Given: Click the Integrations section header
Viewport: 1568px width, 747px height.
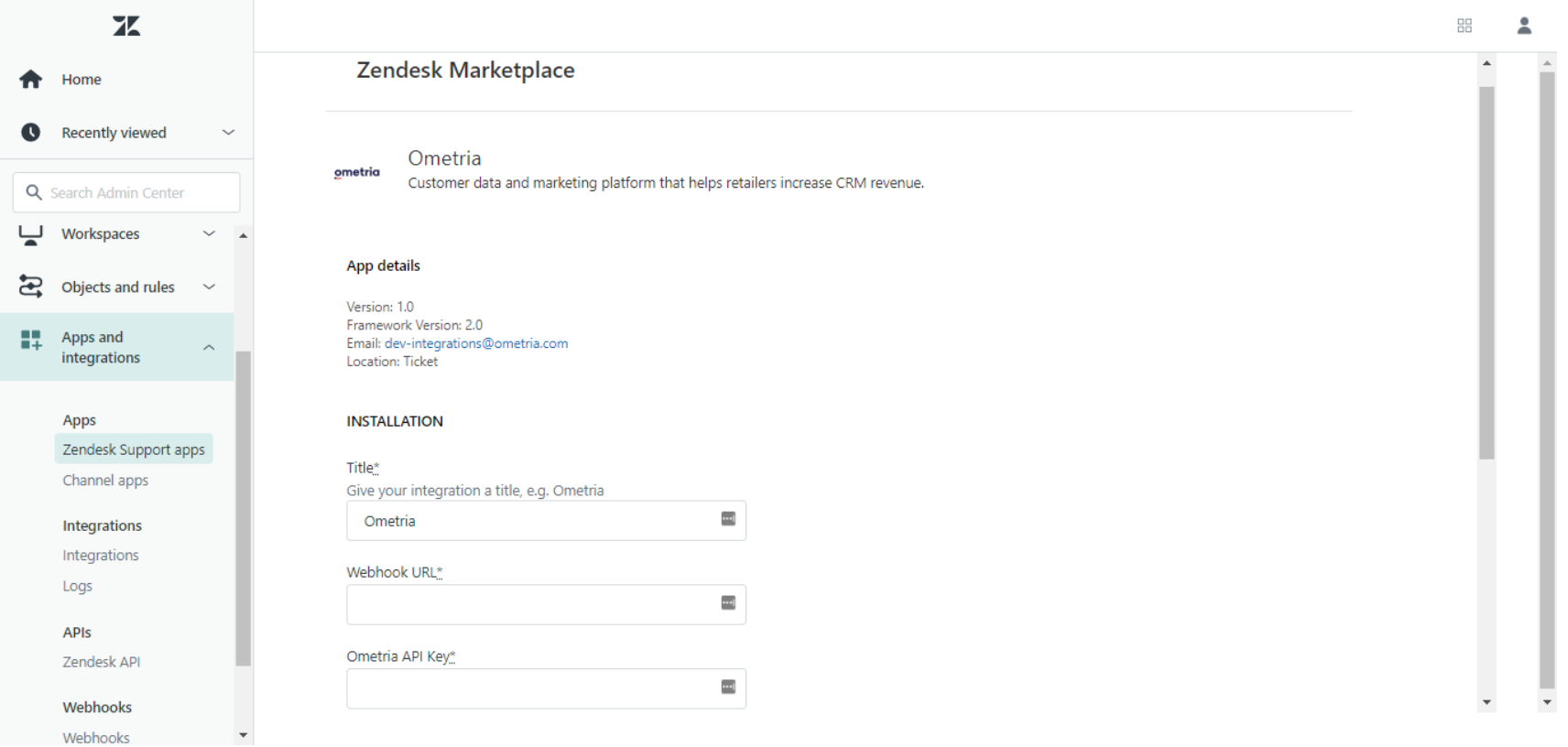Looking at the screenshot, I should click(102, 525).
